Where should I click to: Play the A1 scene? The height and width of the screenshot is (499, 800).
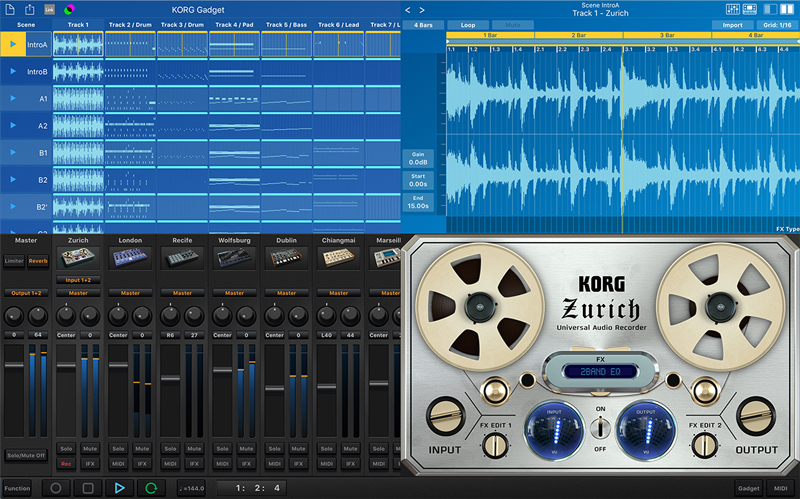[13, 98]
